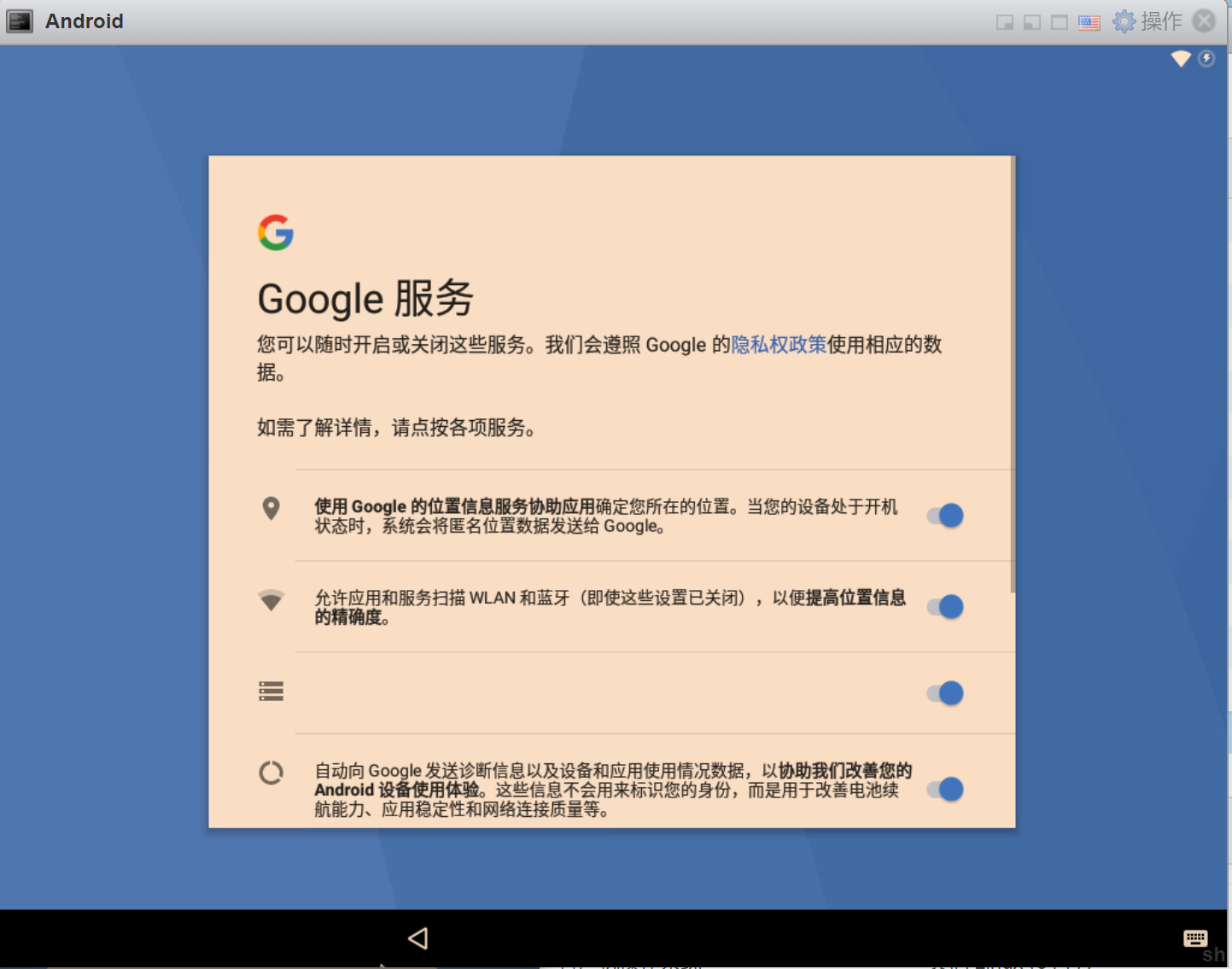Close the Android console window
The height and width of the screenshot is (969, 1232).
click(1204, 20)
